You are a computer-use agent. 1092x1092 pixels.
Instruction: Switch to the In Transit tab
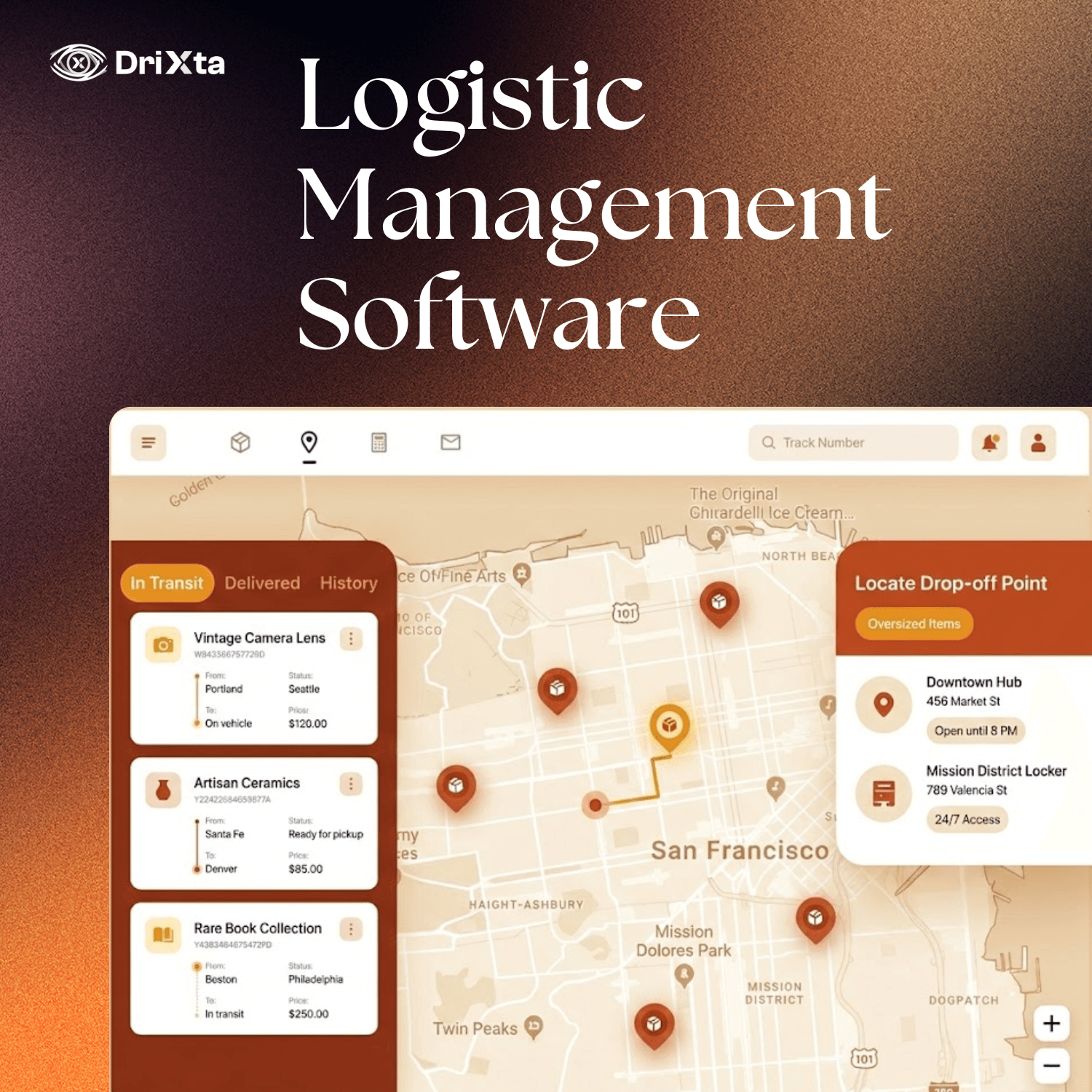tap(167, 583)
